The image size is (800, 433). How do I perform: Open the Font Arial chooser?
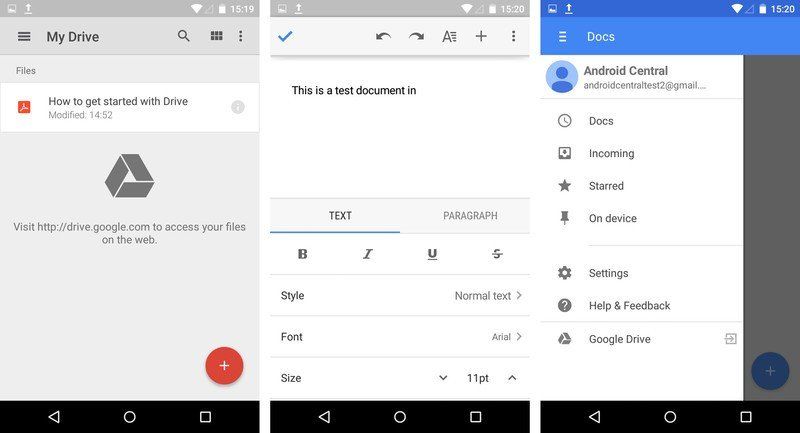click(x=400, y=337)
